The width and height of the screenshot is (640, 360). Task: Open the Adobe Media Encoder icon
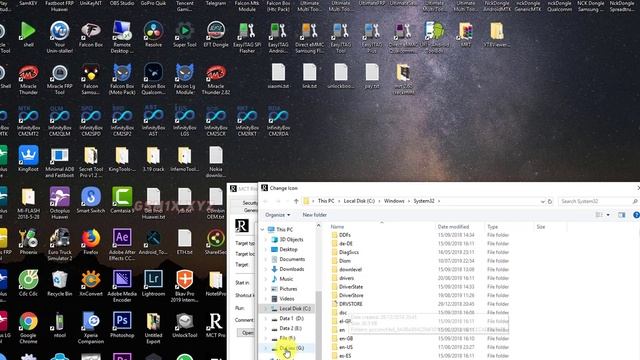click(122, 287)
